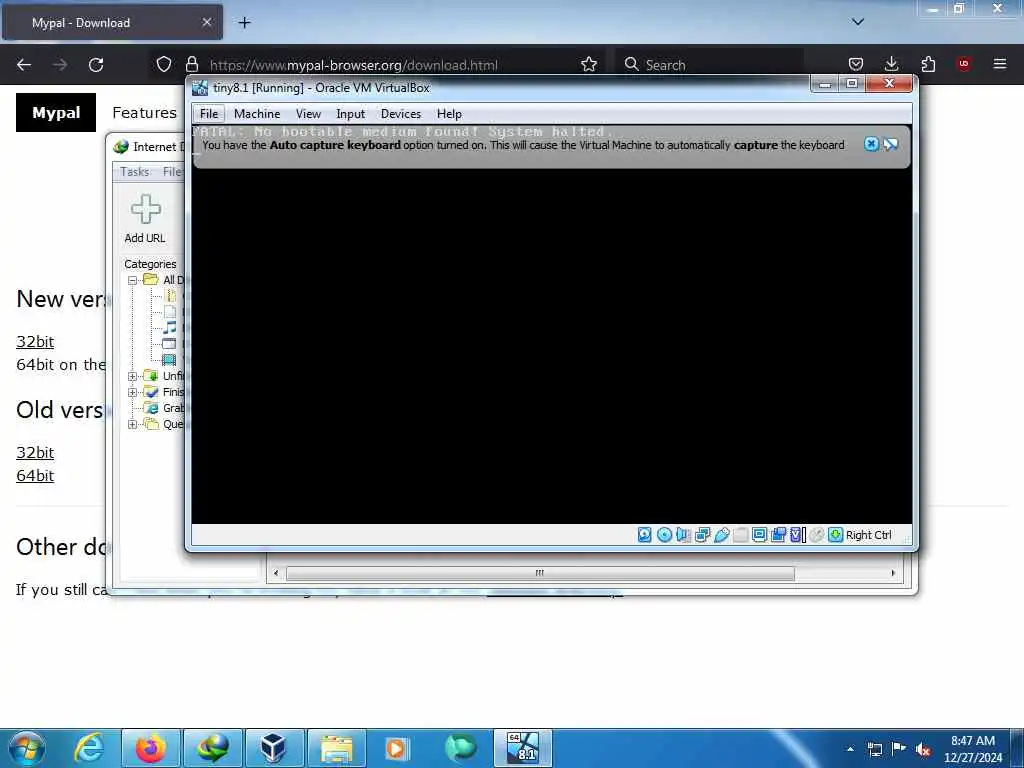Image resolution: width=1024 pixels, height=768 pixels.
Task: Click IDM horizontal scrollbar left arrow
Action: tap(276, 573)
